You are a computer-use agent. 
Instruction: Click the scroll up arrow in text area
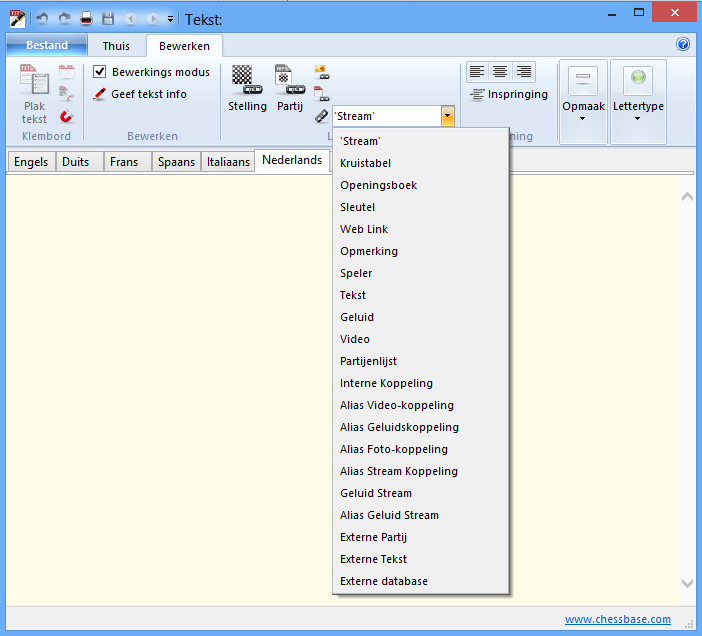coord(687,196)
